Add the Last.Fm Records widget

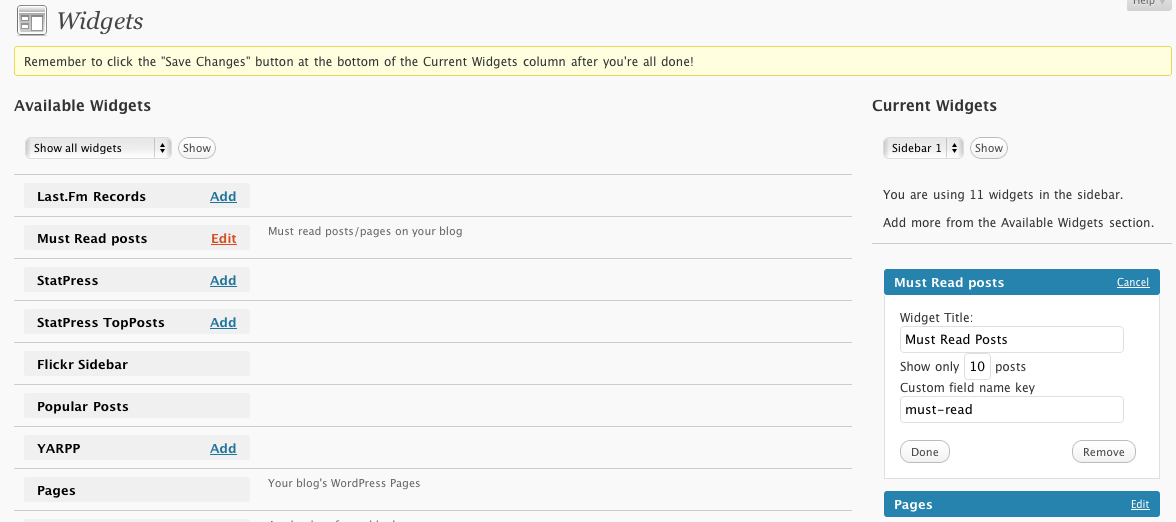223,196
